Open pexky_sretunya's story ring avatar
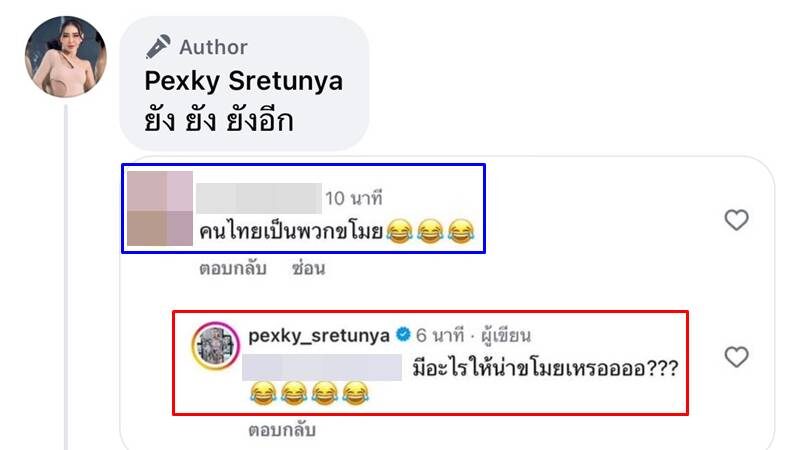 pyautogui.click(x=215, y=345)
